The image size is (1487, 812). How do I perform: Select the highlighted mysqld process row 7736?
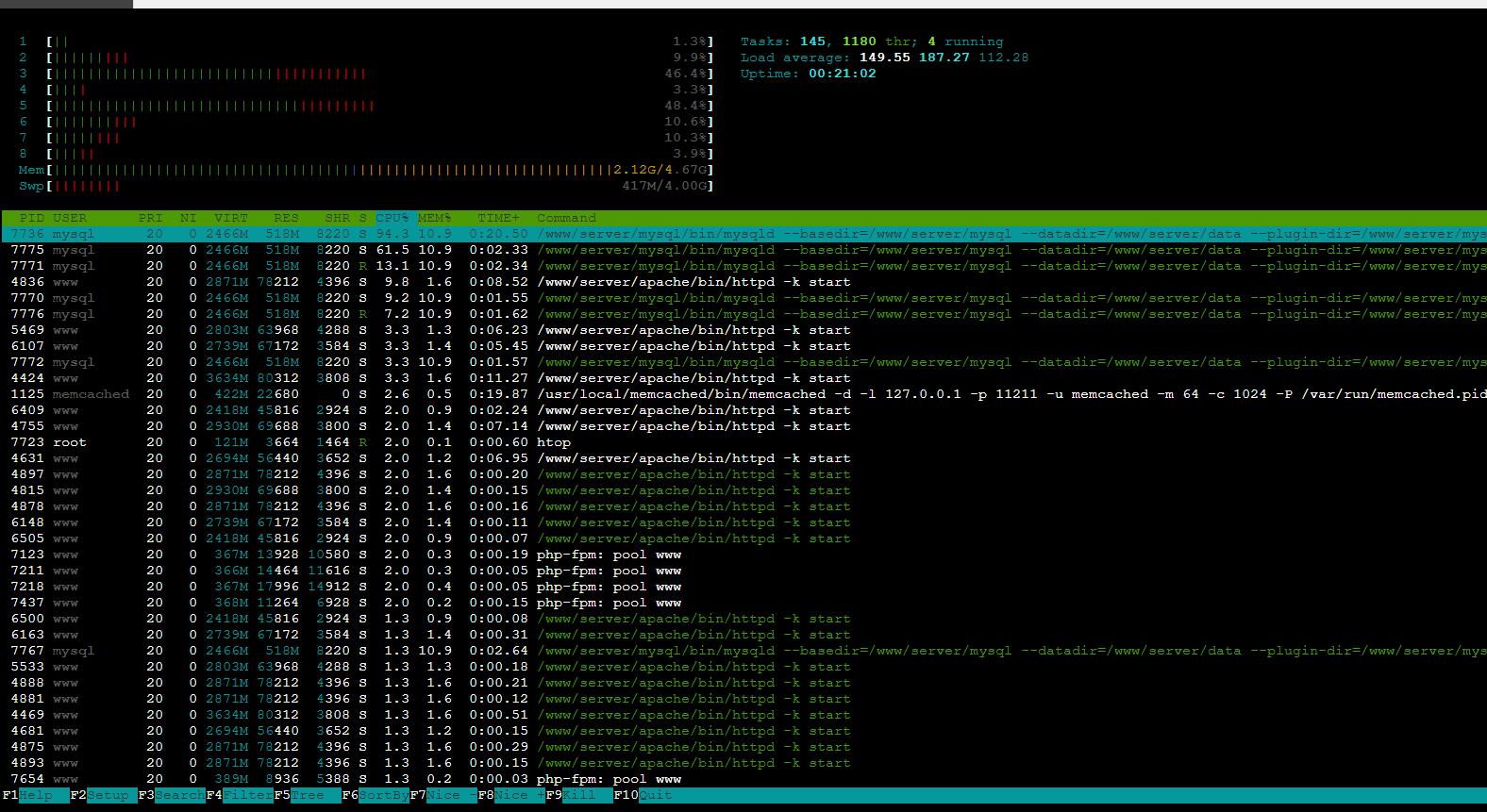tap(743, 234)
